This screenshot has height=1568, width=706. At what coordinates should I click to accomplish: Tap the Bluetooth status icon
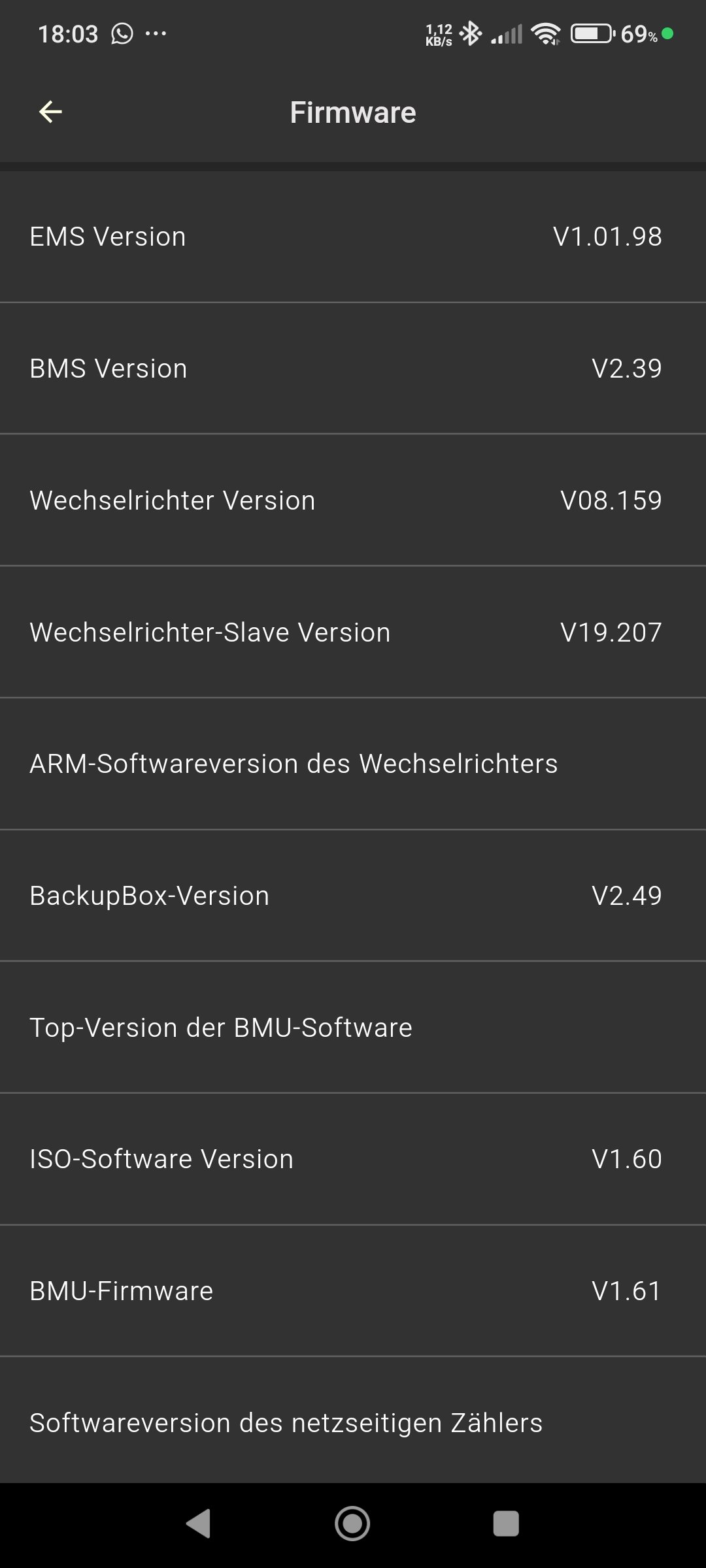coord(470,33)
